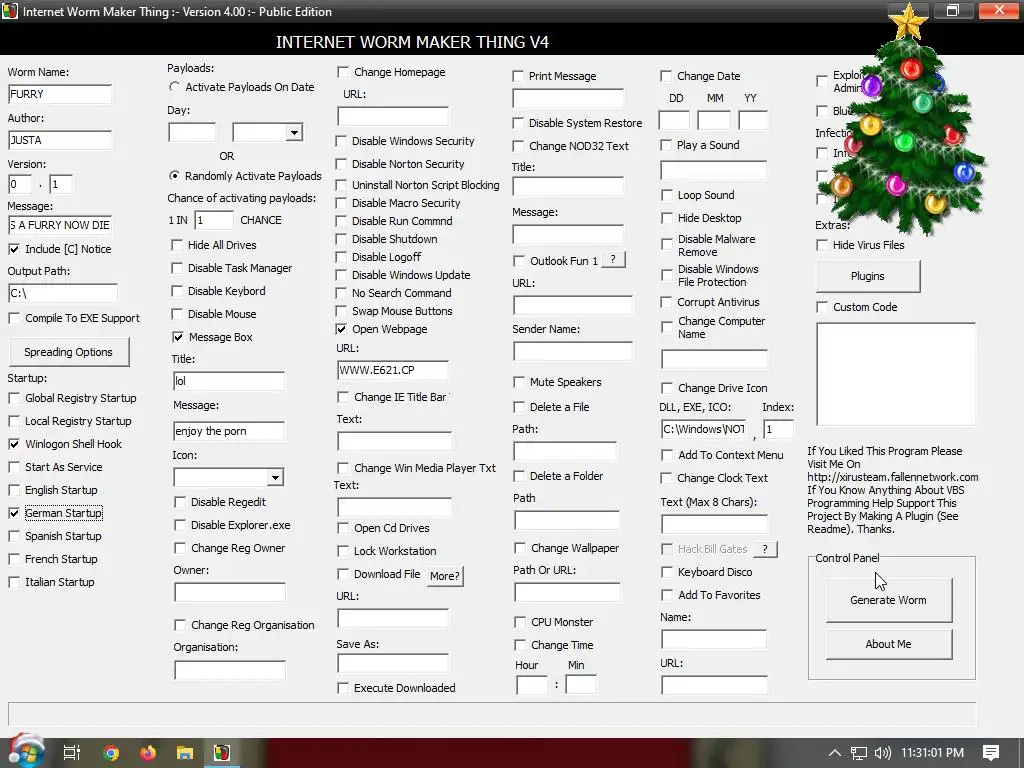Launch Google Chrome from the taskbar
This screenshot has width=1024, height=768.
(x=111, y=753)
